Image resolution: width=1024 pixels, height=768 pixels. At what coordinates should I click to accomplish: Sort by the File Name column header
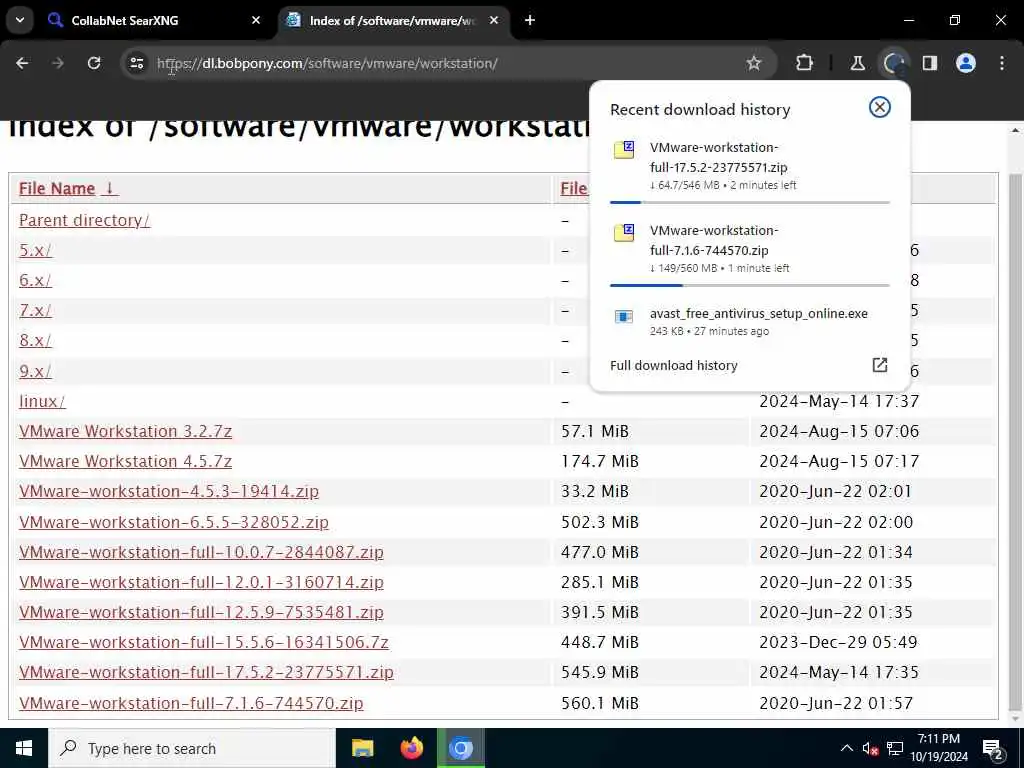pyautogui.click(x=68, y=188)
